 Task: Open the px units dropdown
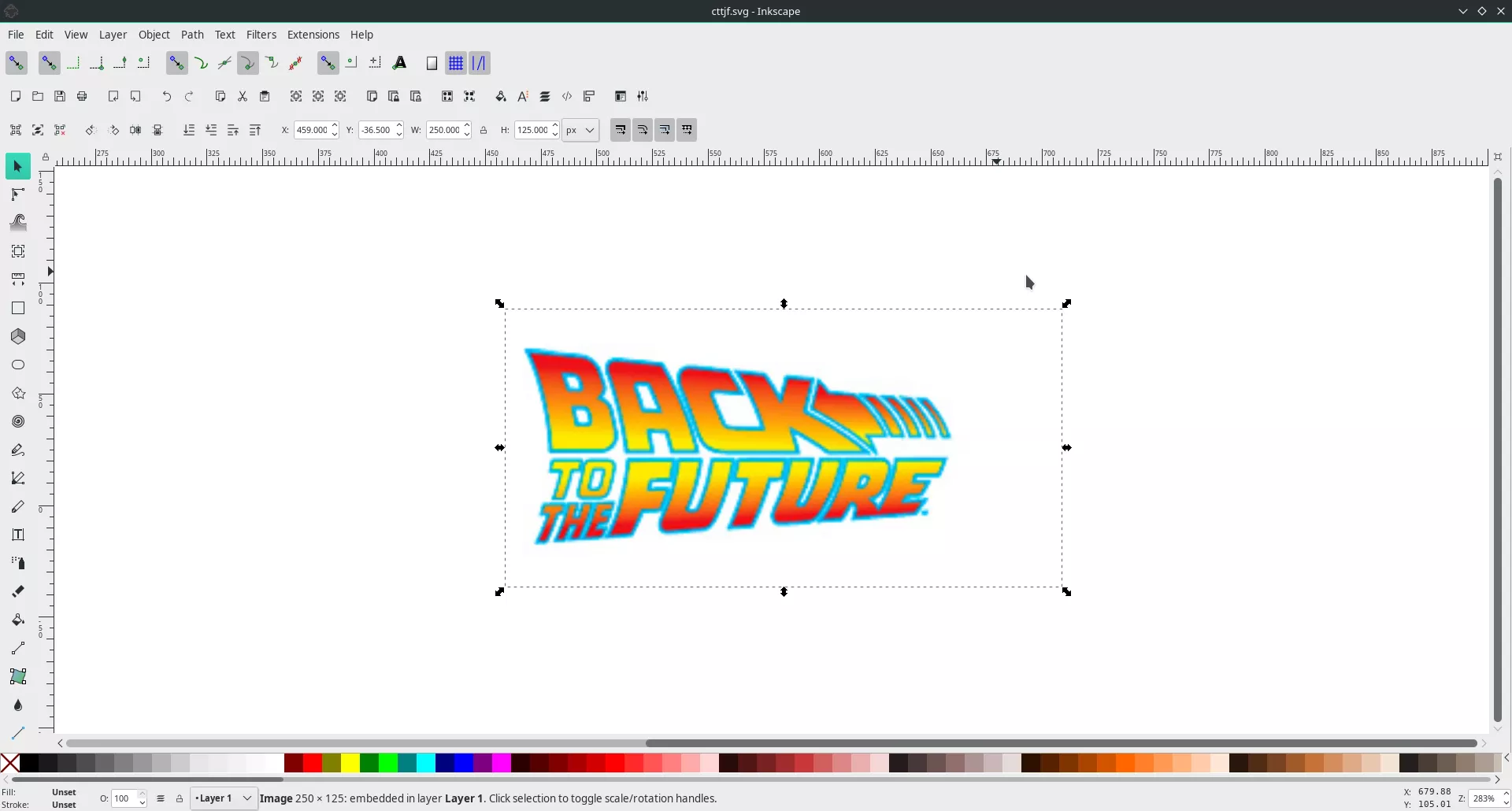[580, 130]
